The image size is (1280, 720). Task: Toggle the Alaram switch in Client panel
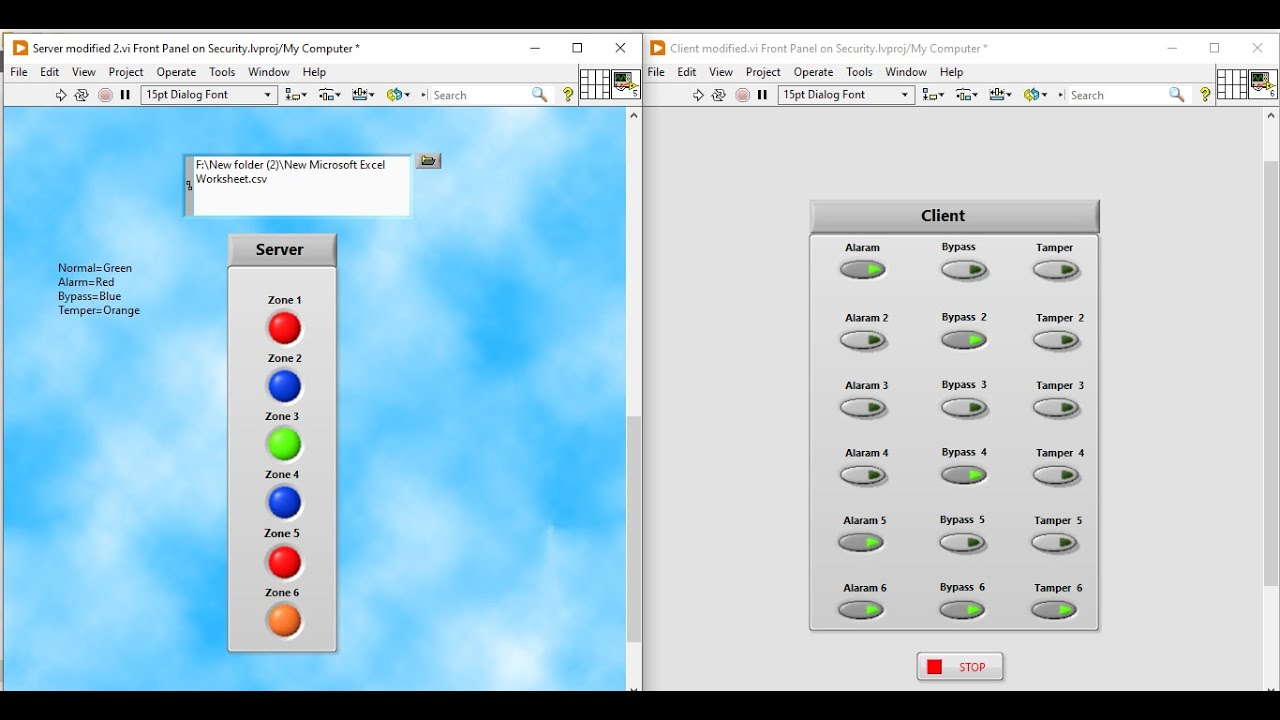(863, 270)
